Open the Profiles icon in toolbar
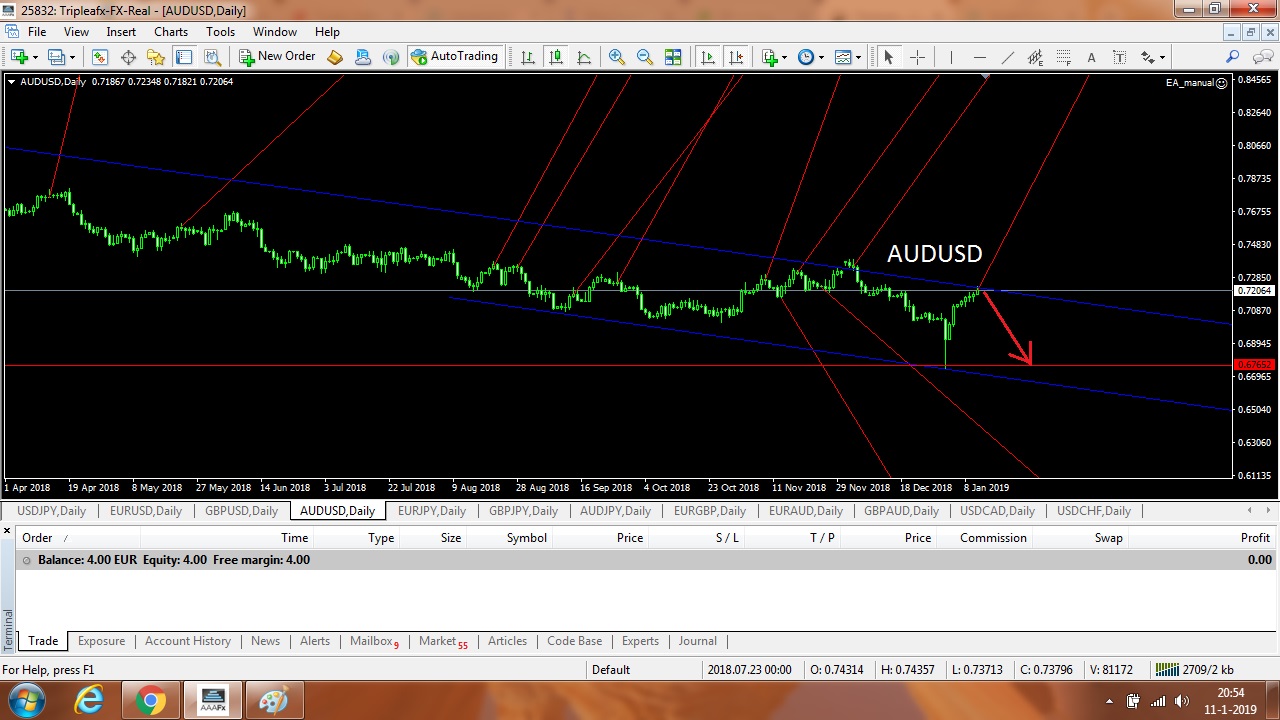The height and width of the screenshot is (720, 1280). point(57,57)
